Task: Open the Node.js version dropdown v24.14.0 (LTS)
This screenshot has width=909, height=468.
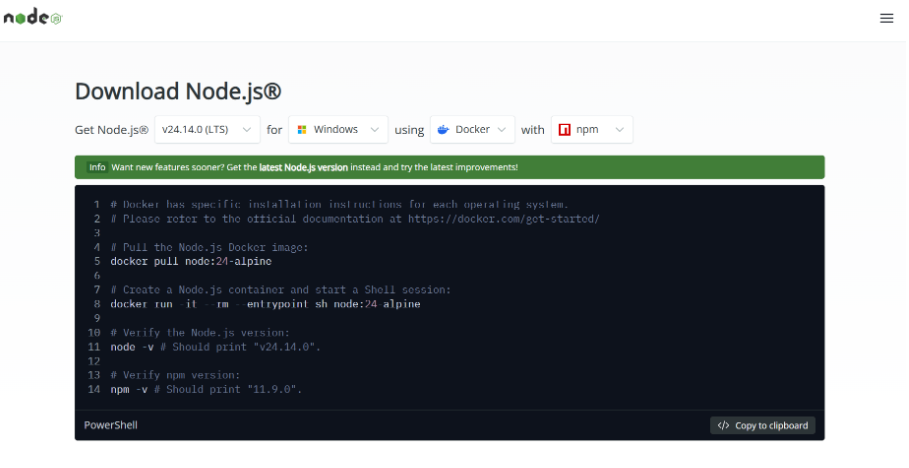Action: pyautogui.click(x=207, y=129)
